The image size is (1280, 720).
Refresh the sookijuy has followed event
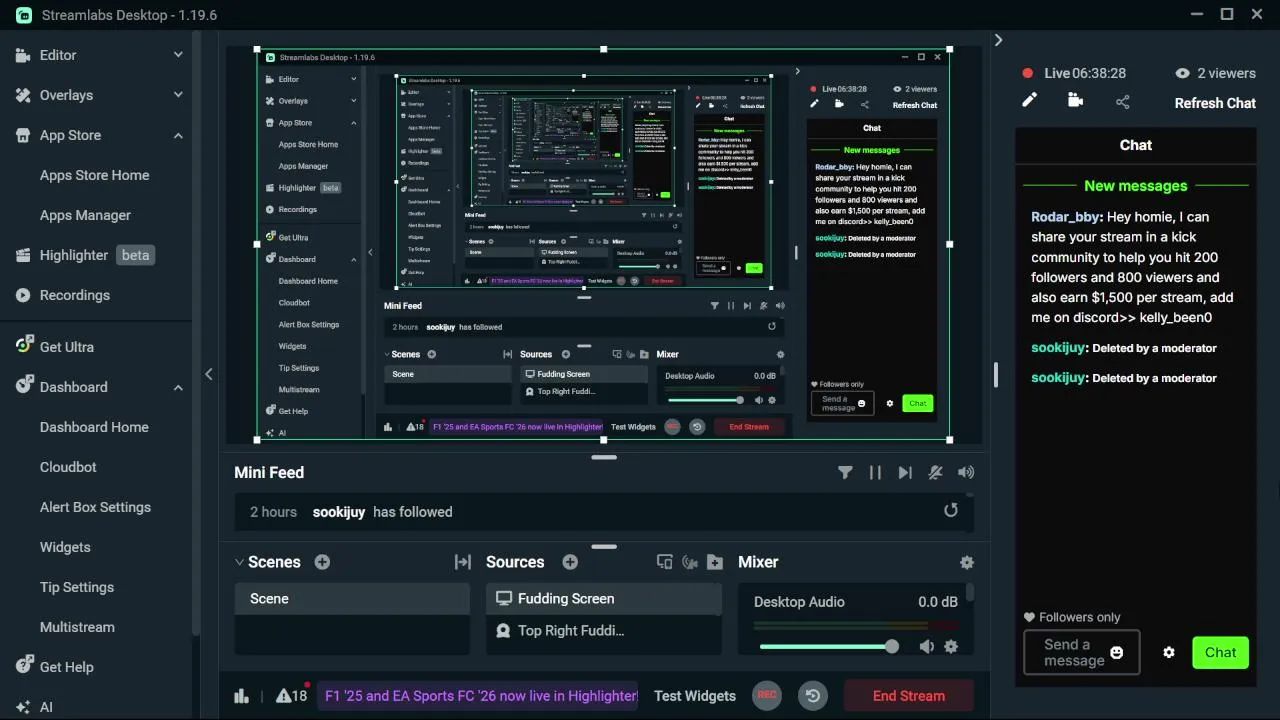coord(951,511)
